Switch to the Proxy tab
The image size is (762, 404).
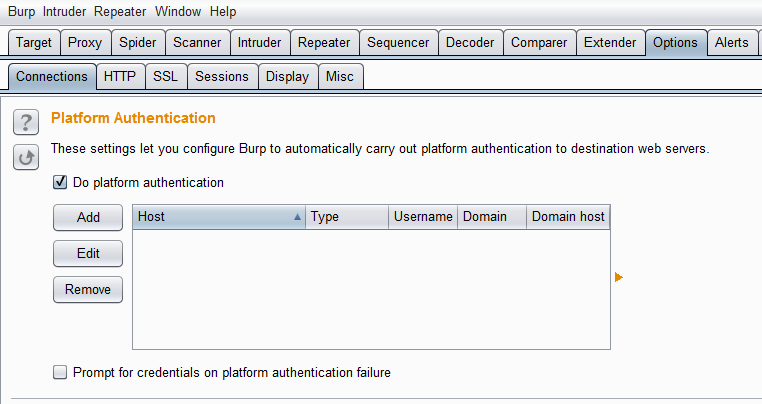[85, 43]
